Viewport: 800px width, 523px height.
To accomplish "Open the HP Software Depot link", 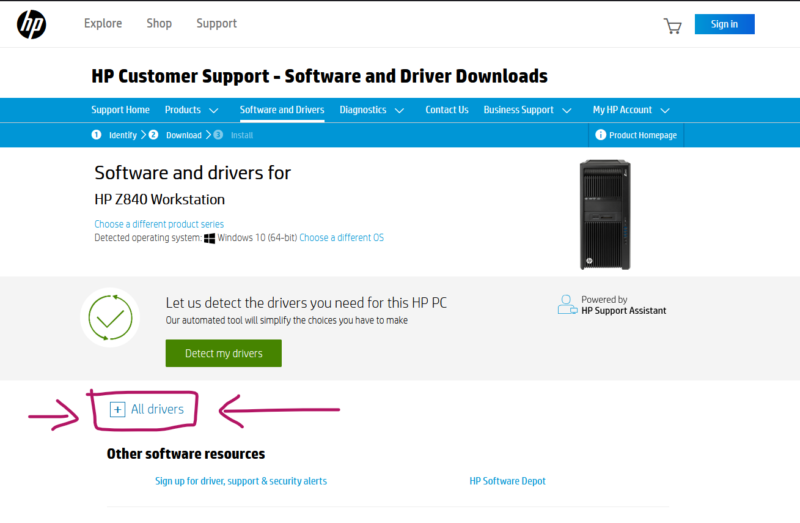I will [507, 481].
